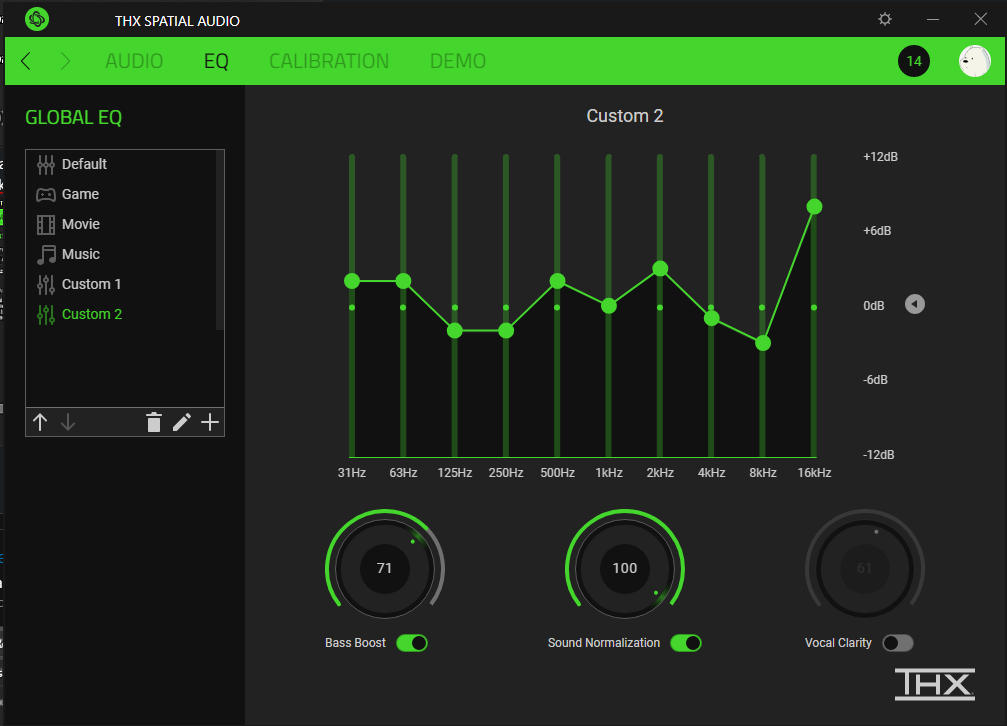Click the 31Hz frequency label
Image resolution: width=1007 pixels, height=726 pixels.
(x=352, y=473)
